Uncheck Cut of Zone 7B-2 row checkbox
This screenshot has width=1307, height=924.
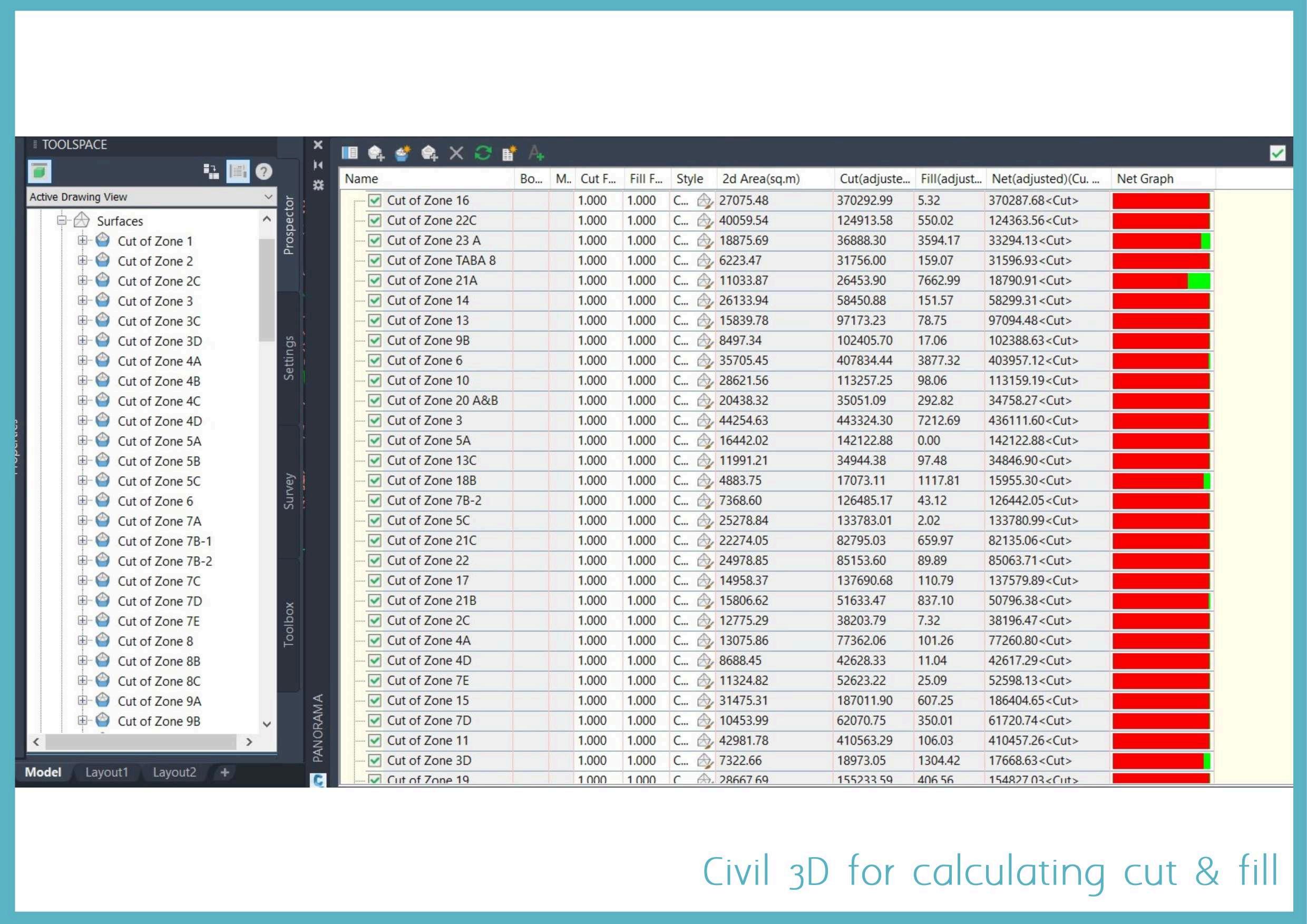click(375, 500)
